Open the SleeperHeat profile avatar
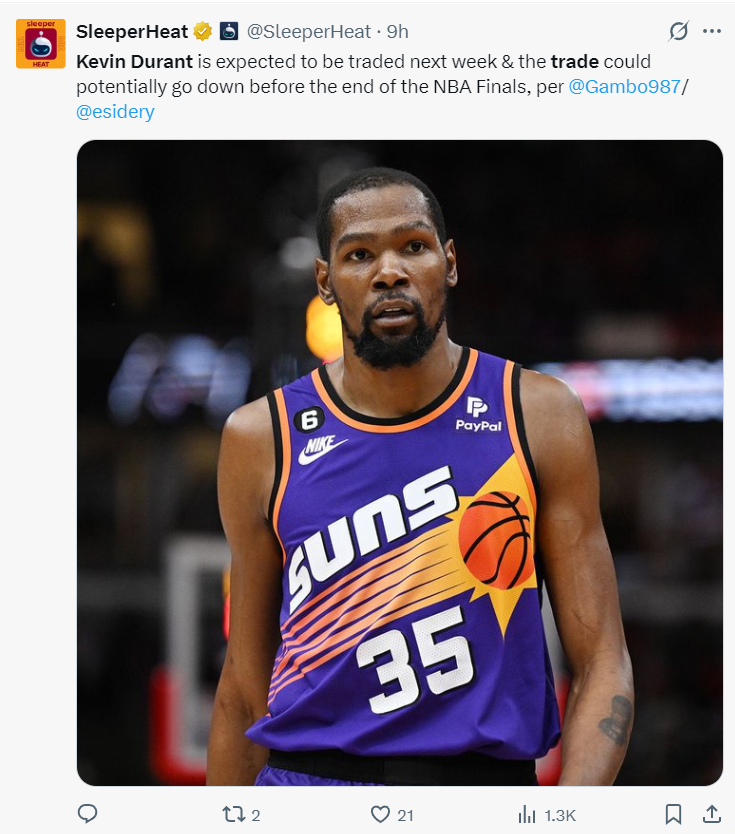 click(x=40, y=43)
